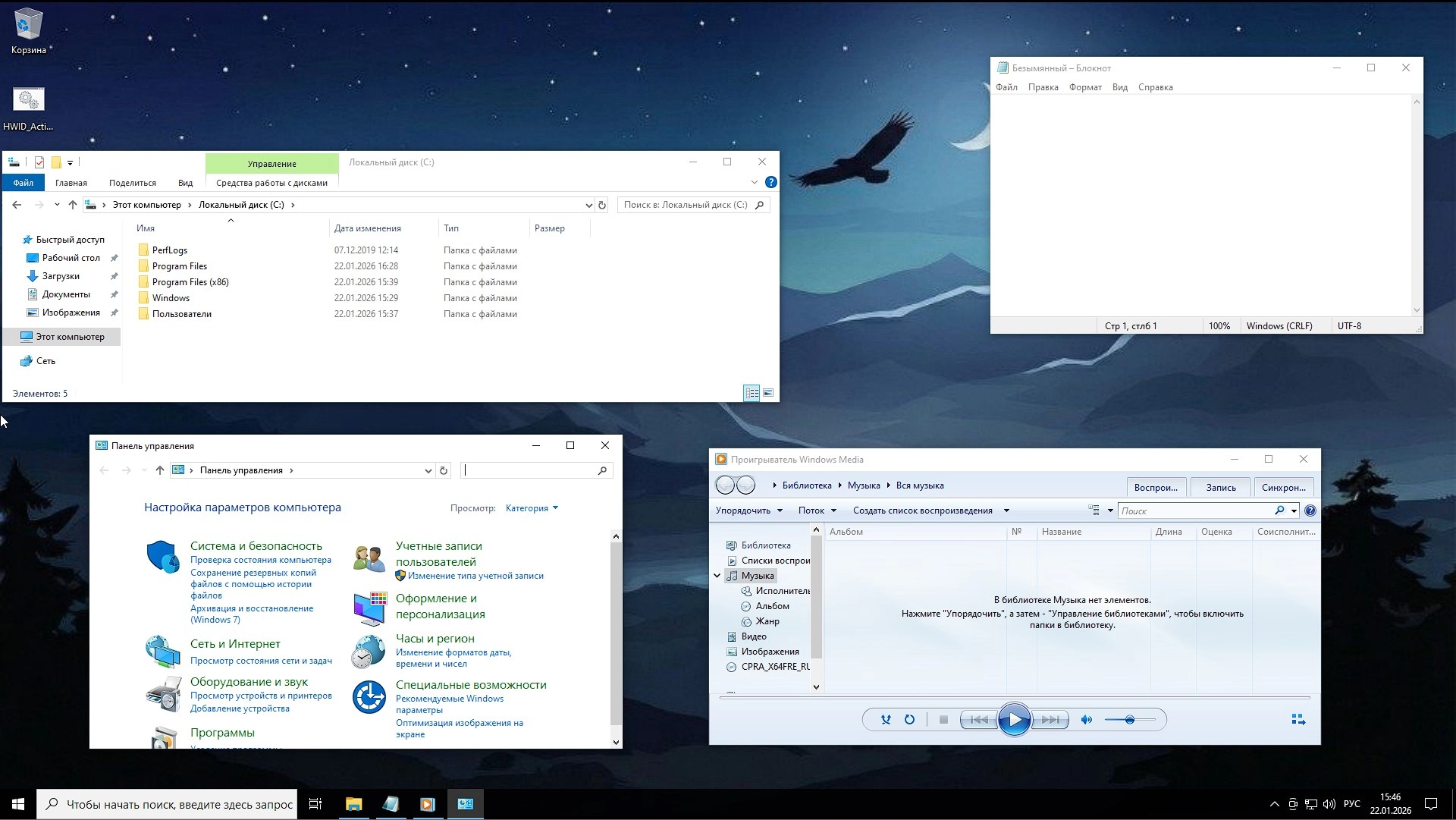1456x820 pixels.
Task: Open File Explorer from the taskbar
Action: tap(353, 804)
